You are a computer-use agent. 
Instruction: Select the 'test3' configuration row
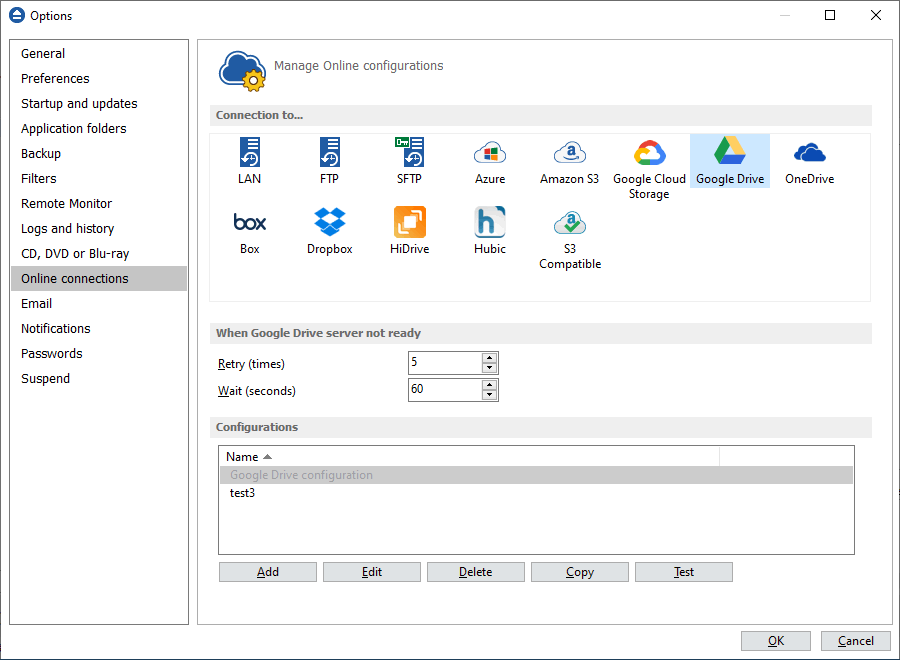point(536,493)
